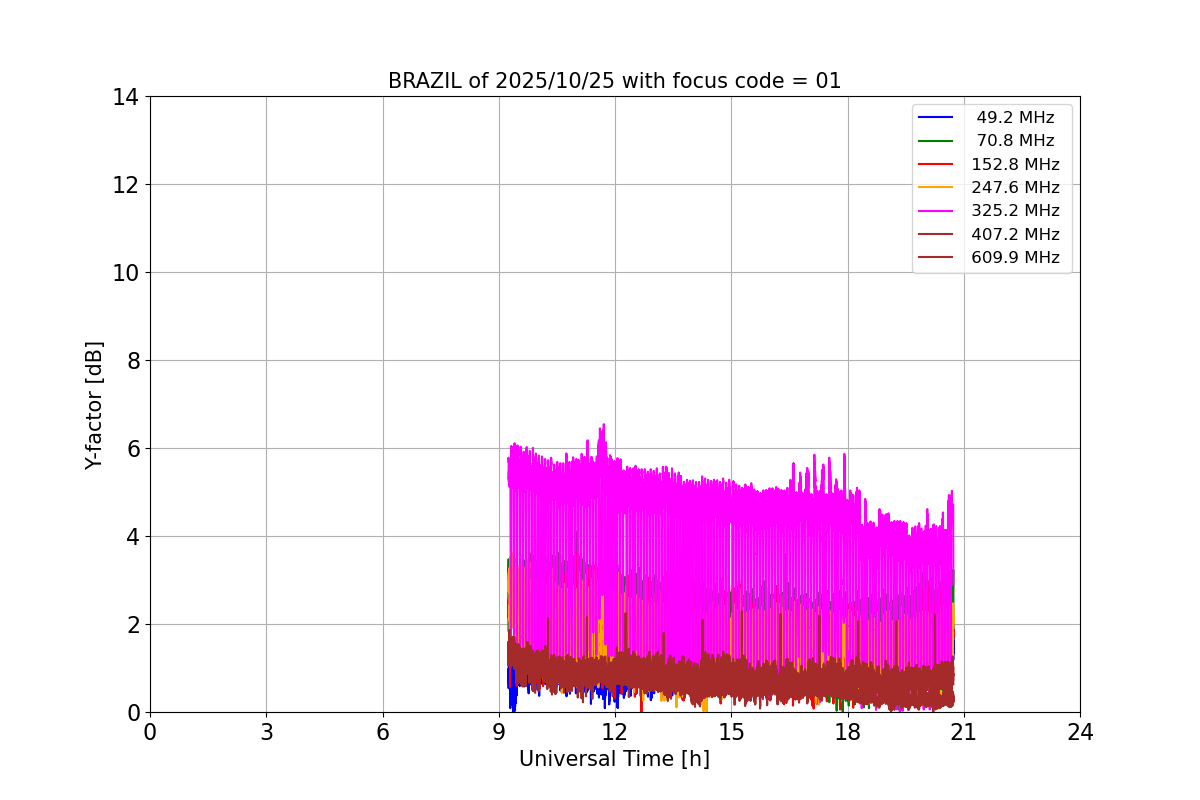Click the '14' tick on the Y-factor axis

click(x=124, y=97)
